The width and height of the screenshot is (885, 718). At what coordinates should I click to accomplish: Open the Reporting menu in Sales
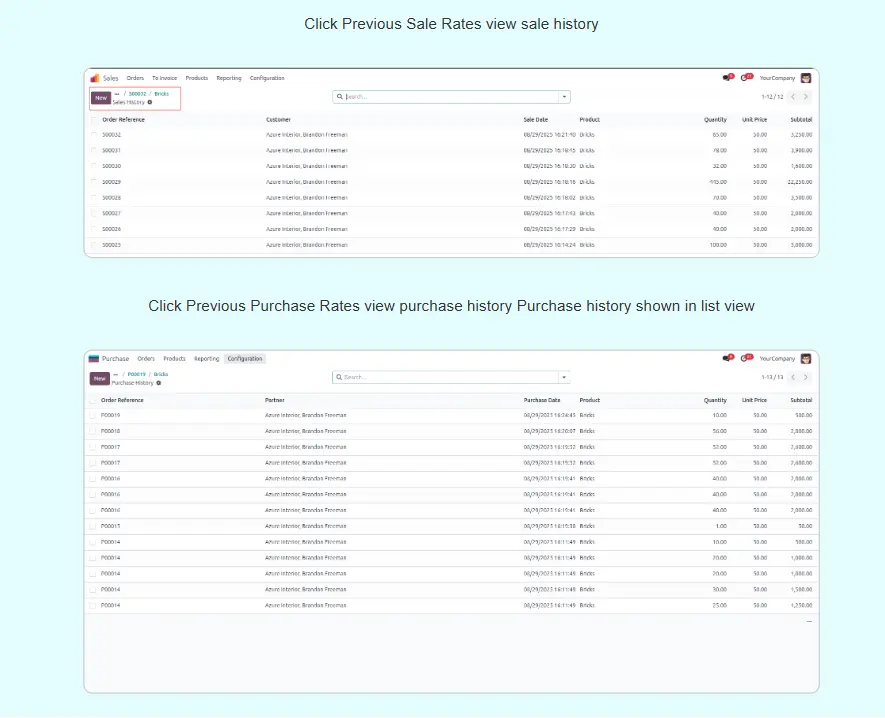(229, 78)
